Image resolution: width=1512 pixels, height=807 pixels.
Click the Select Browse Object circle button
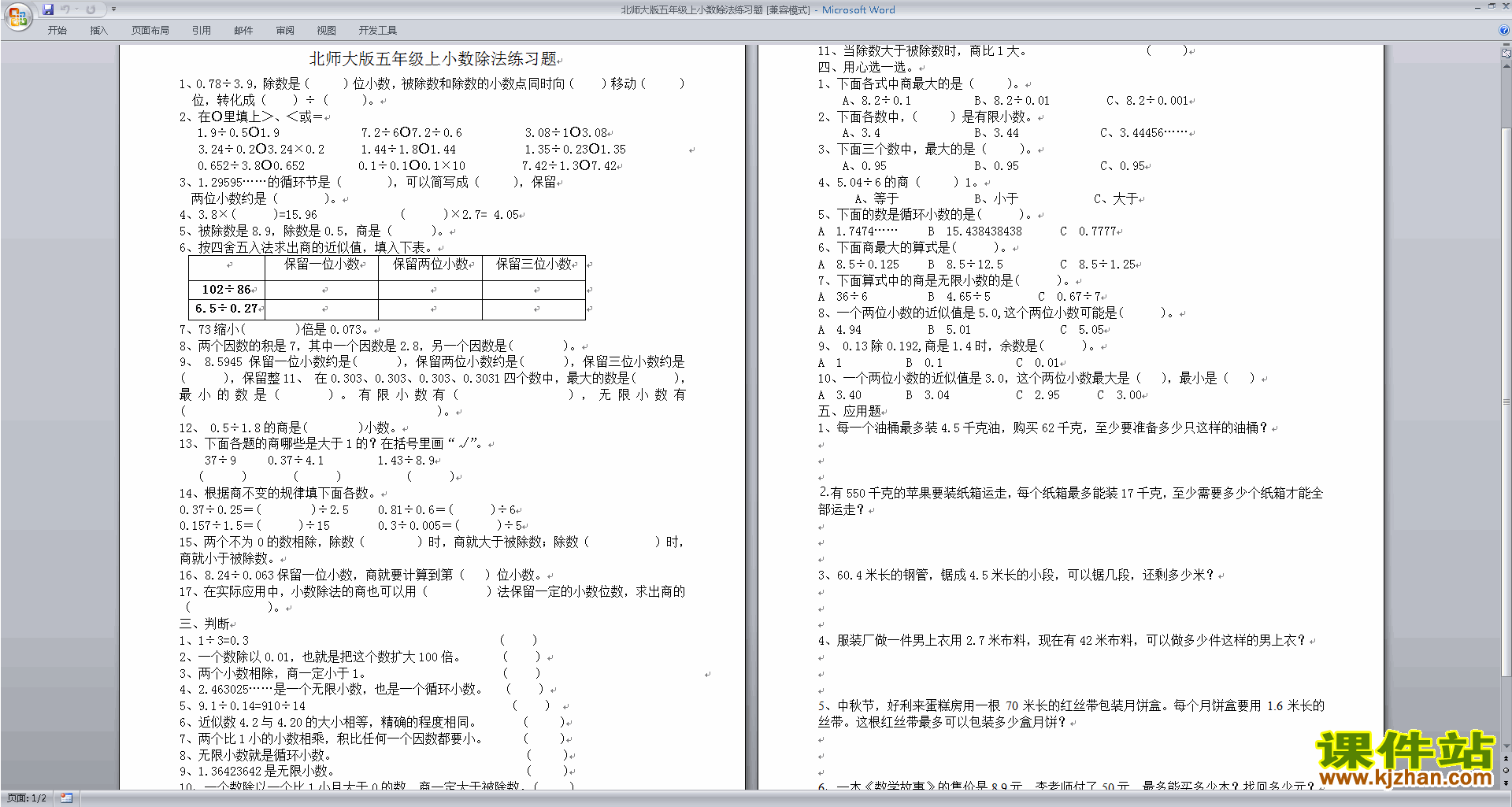point(1506,770)
